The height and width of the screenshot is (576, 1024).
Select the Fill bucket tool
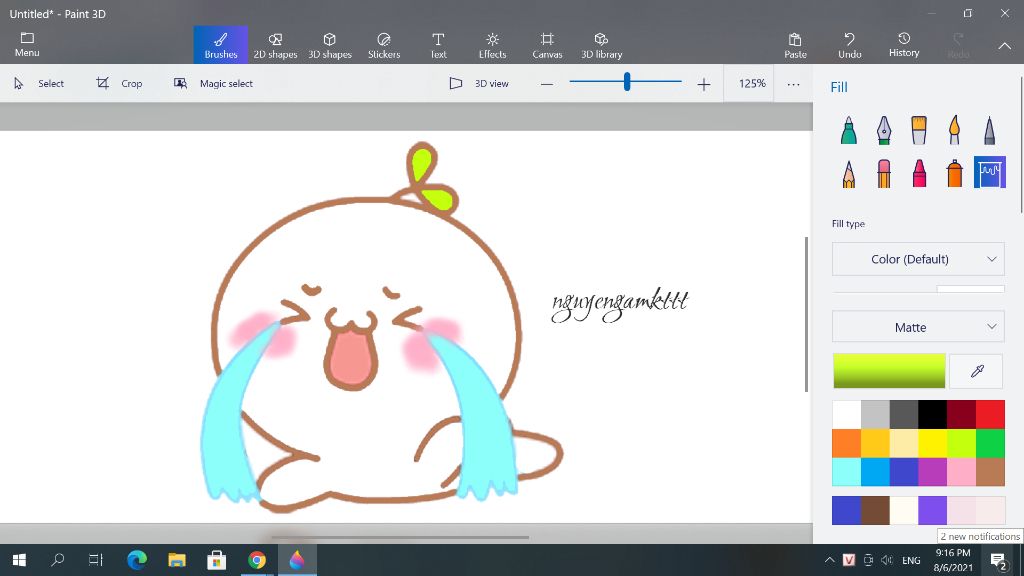pyautogui.click(x=989, y=172)
